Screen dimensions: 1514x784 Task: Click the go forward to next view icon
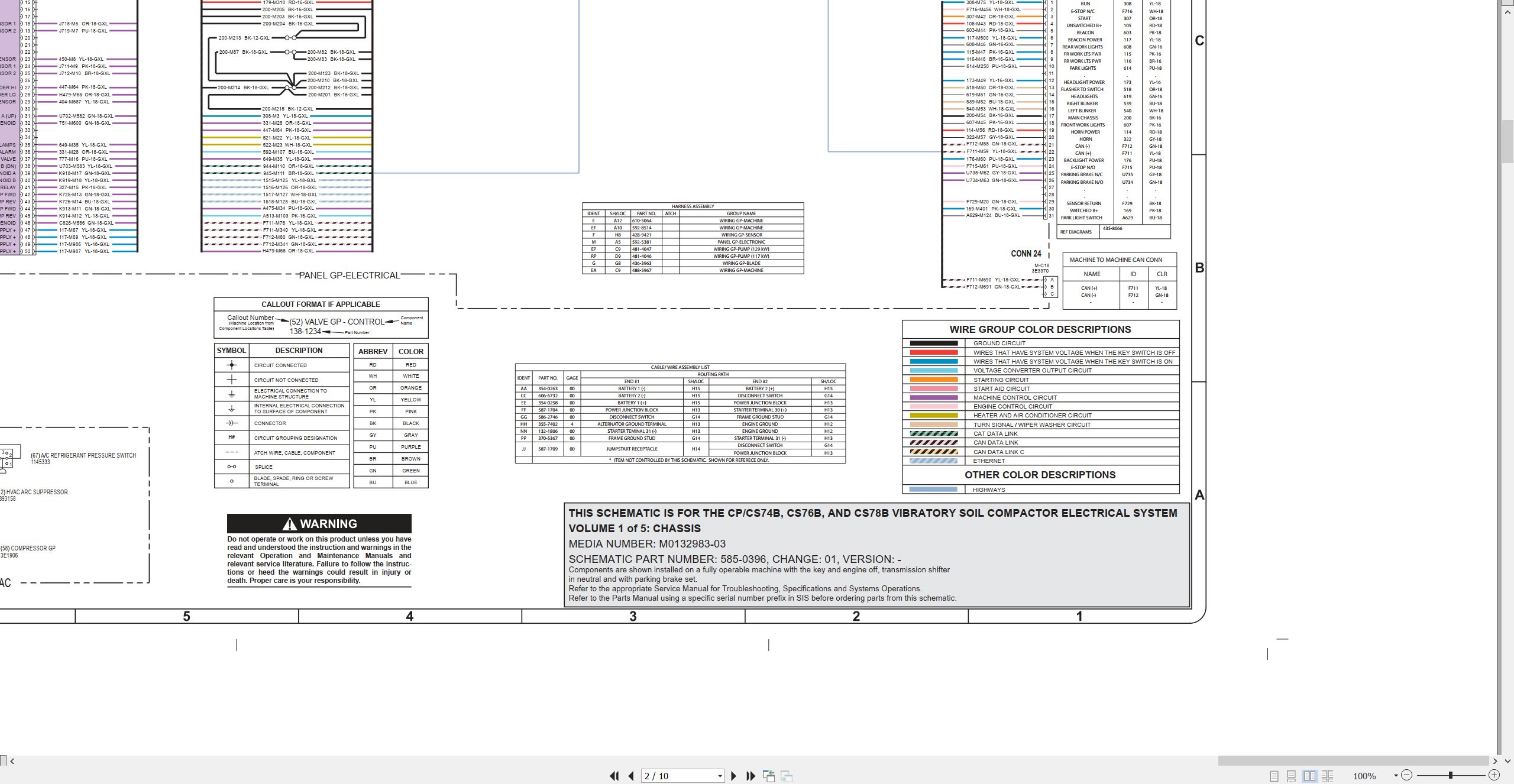[x=787, y=776]
